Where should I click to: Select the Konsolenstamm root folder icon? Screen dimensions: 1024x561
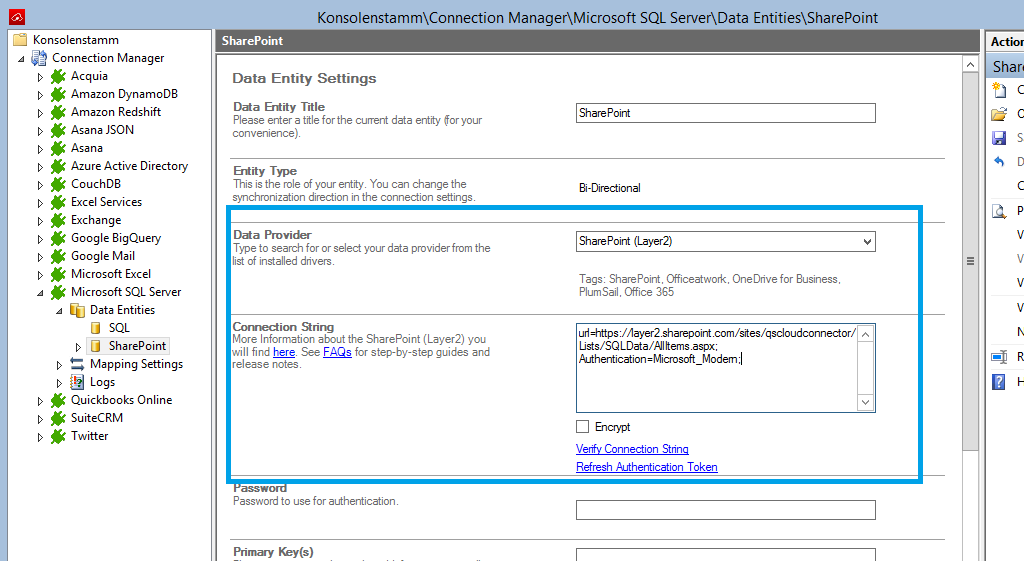tap(20, 40)
